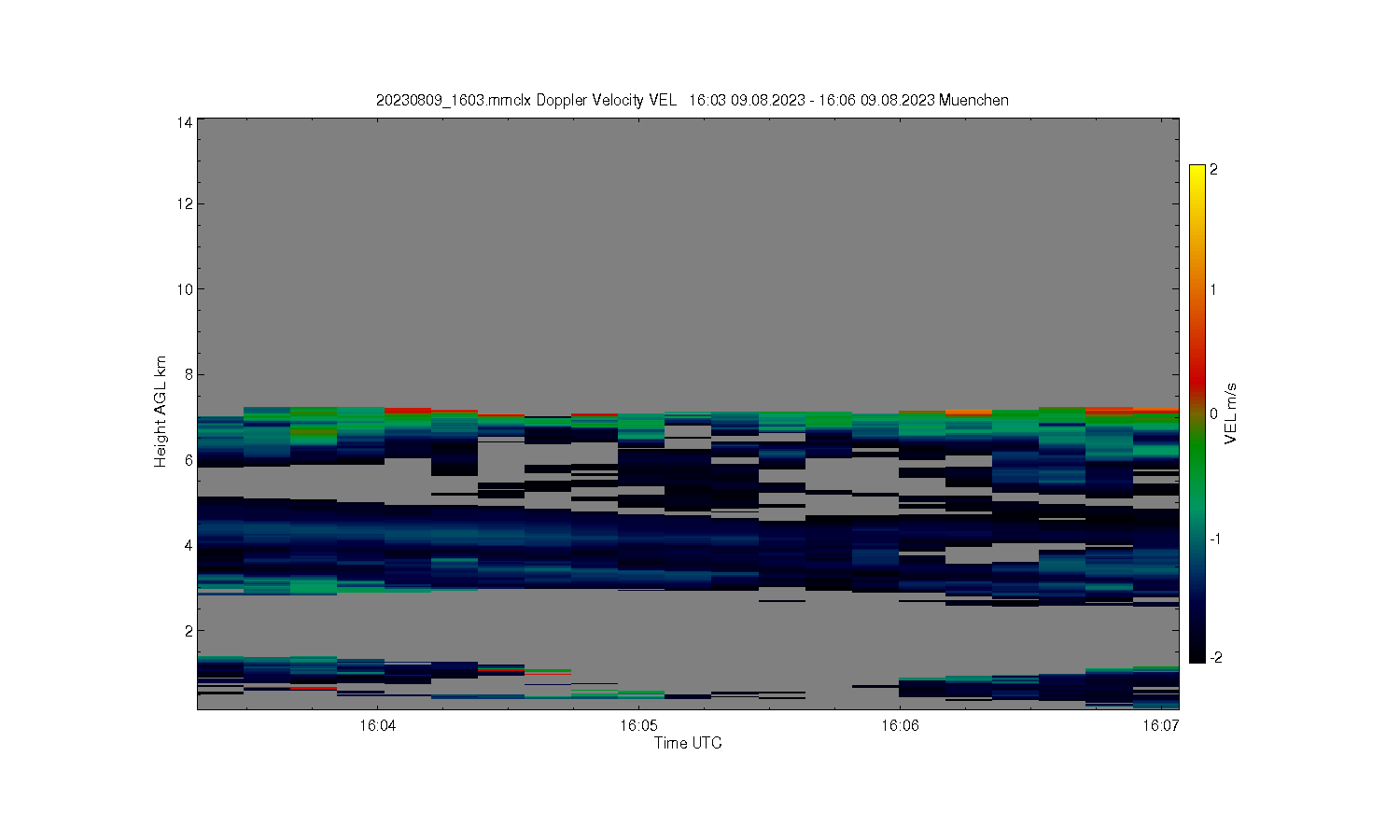This screenshot has width=1400, height=840.
Task: Click the colorbar tick label 1
Action: [x=1213, y=289]
